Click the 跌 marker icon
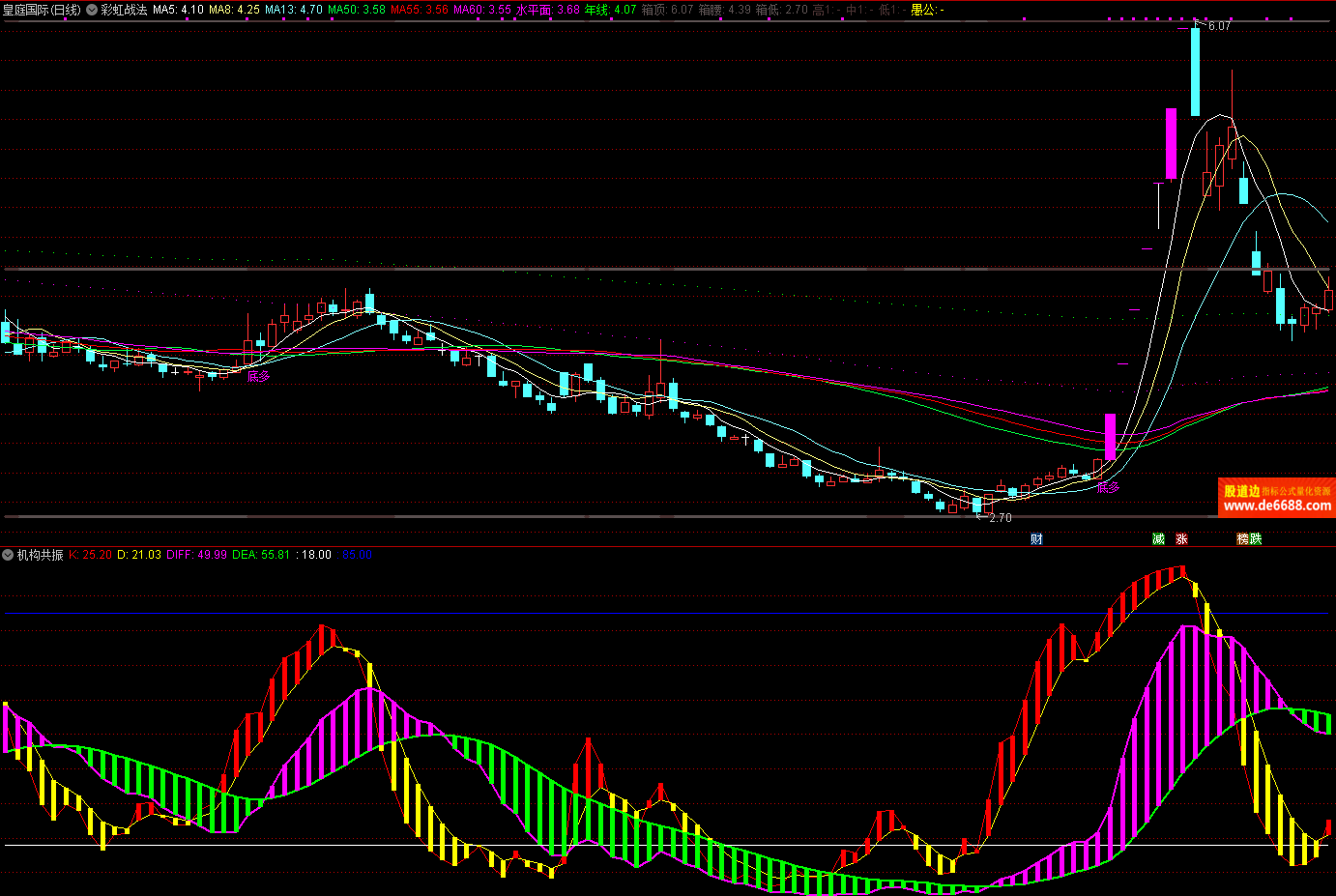Image resolution: width=1336 pixels, height=896 pixels. click(1256, 539)
